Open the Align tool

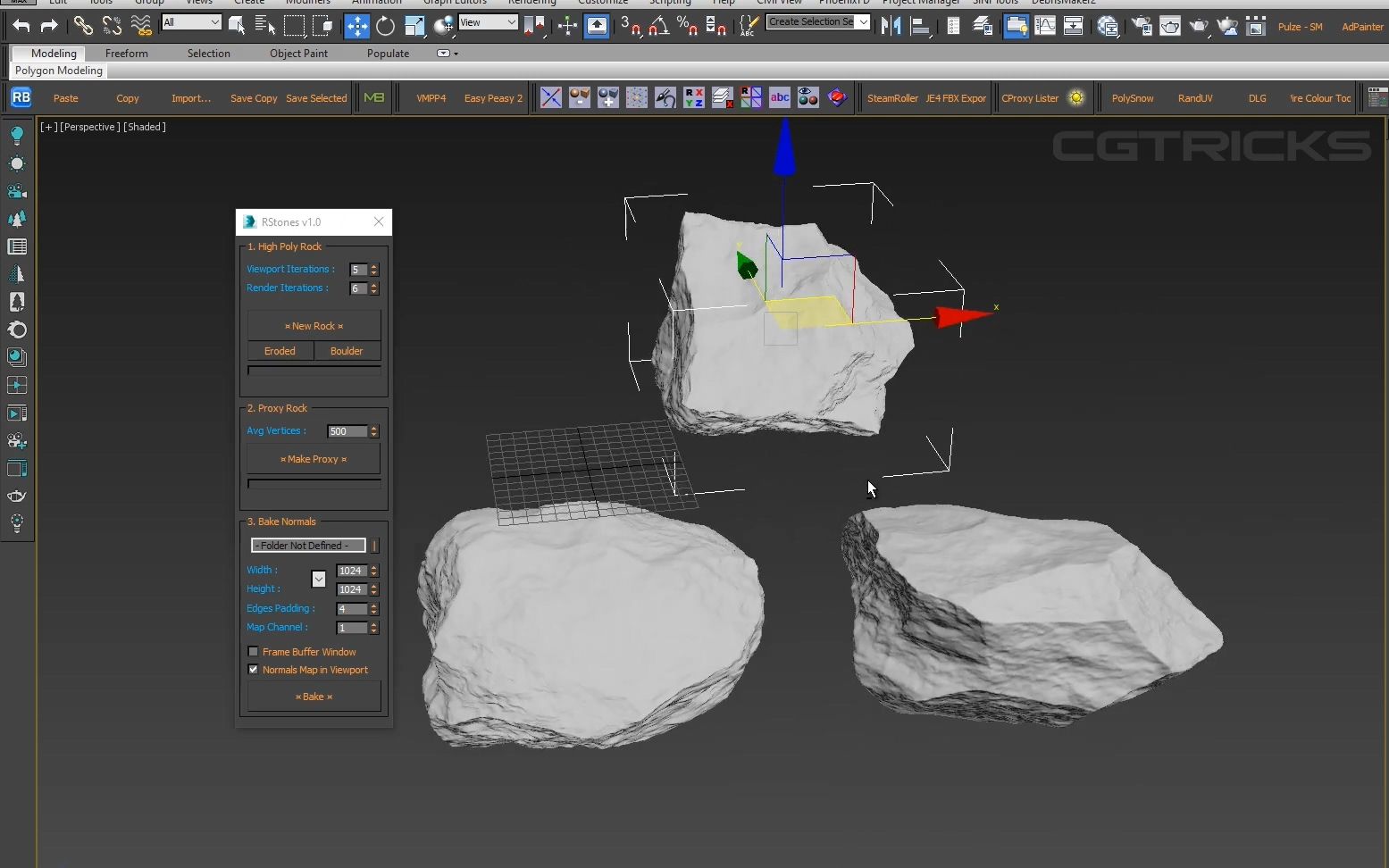point(919,26)
